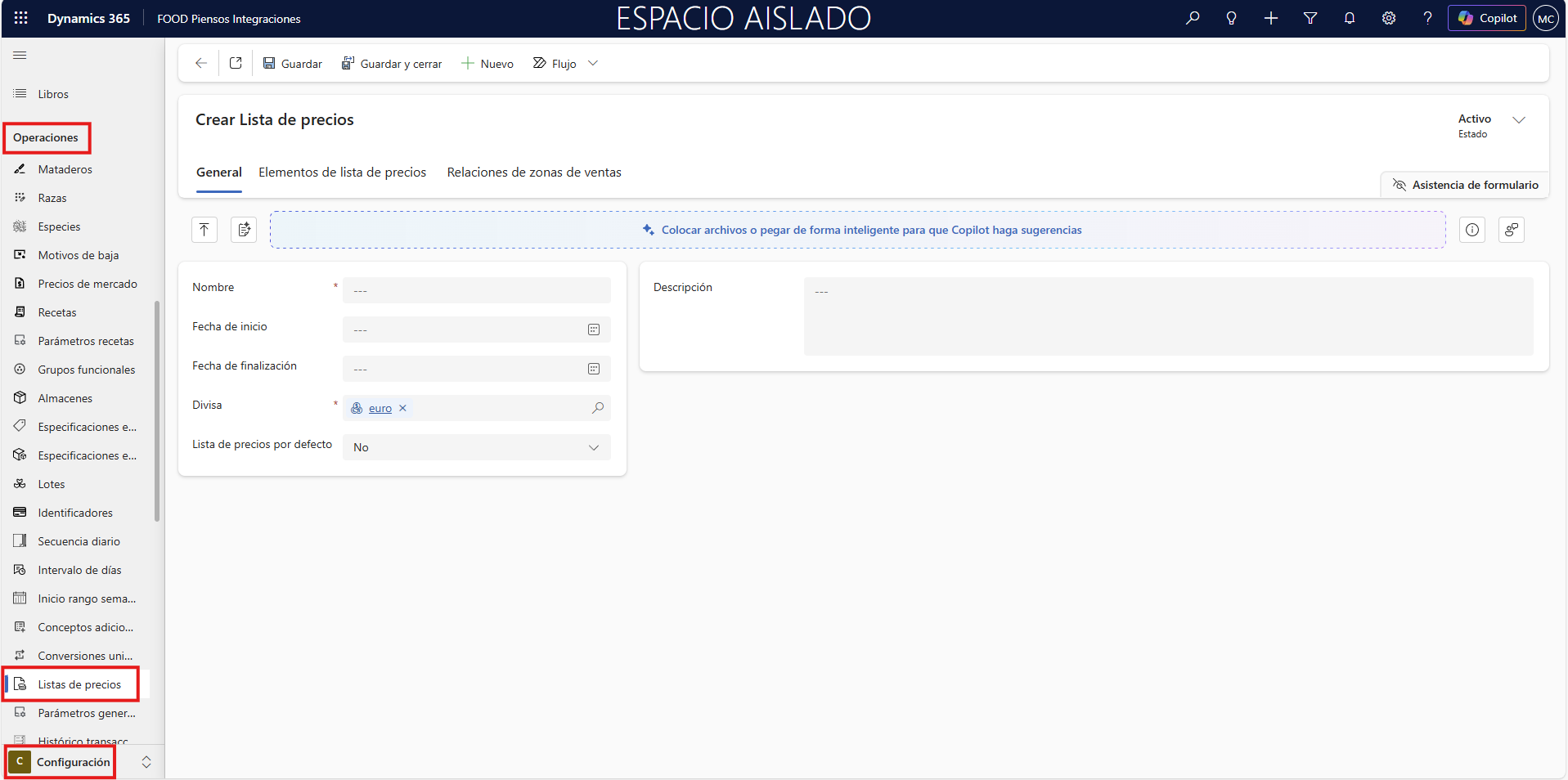Open the notifications bell
The image size is (1568, 780).
pyautogui.click(x=1350, y=18)
